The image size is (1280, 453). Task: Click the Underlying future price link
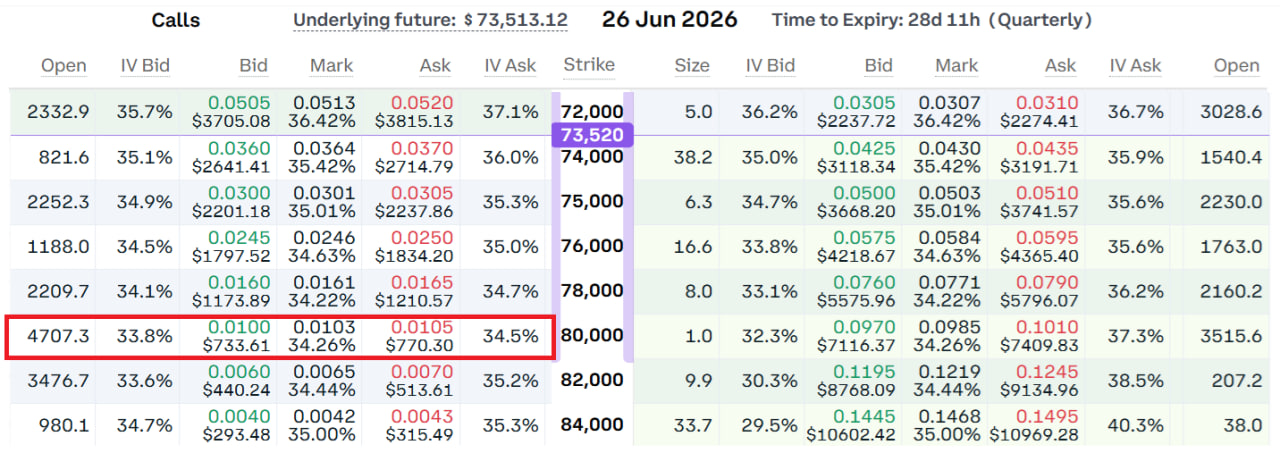430,20
